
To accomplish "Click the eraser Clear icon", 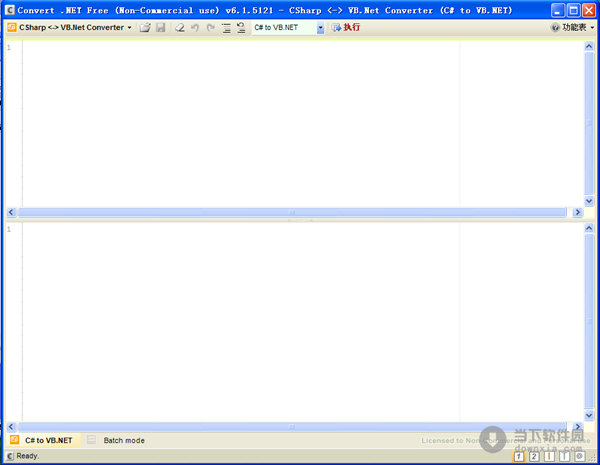I will click(x=179, y=28).
